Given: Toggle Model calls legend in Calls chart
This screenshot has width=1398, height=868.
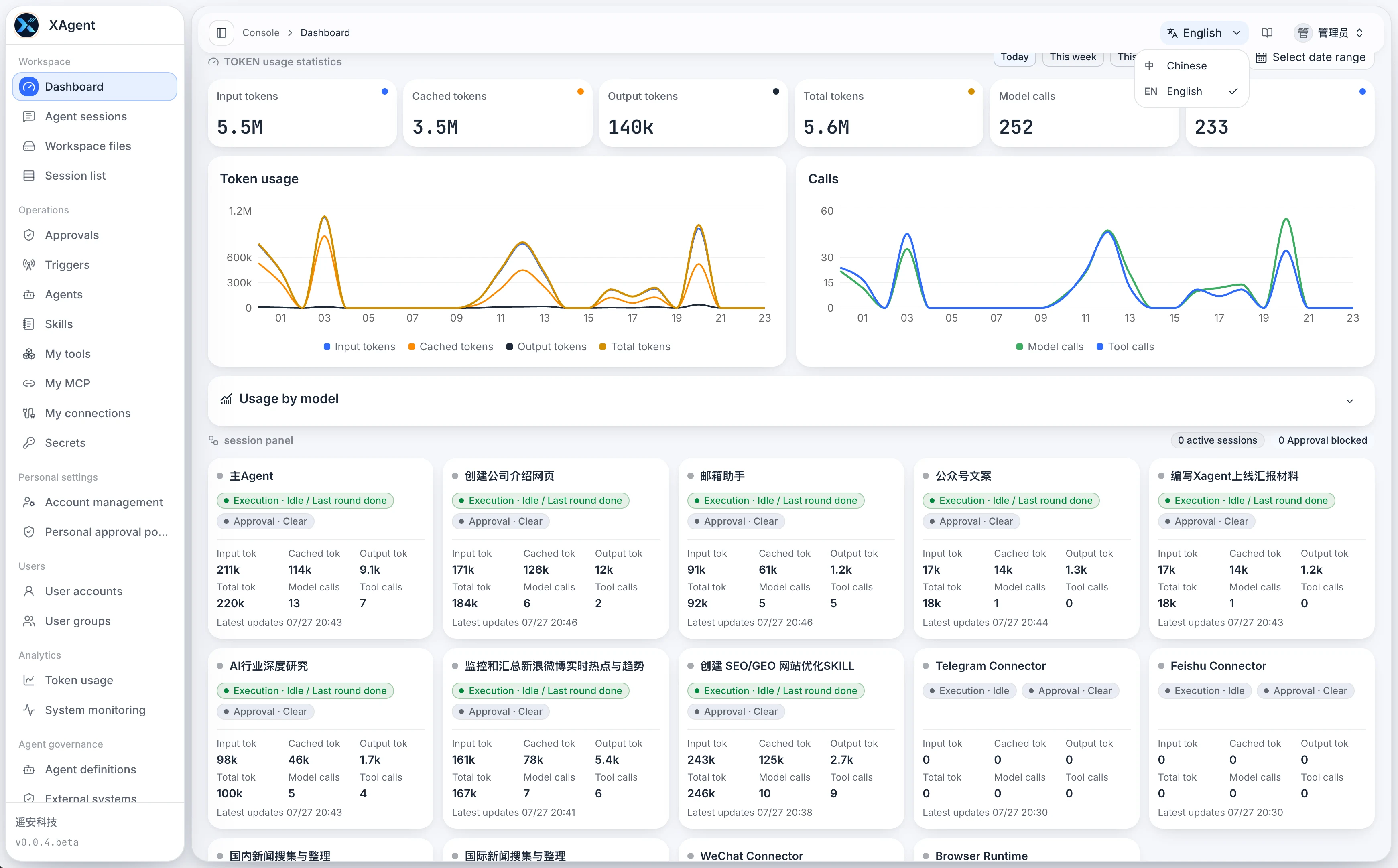Looking at the screenshot, I should [1050, 347].
